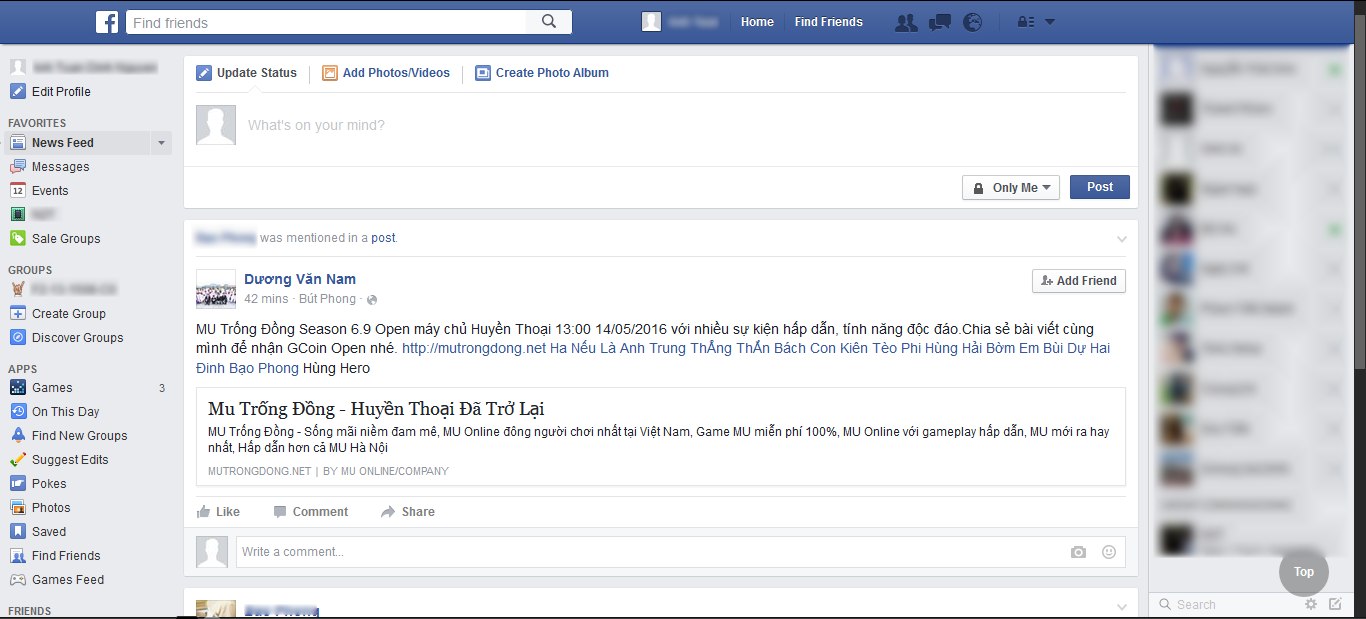Open Sale Groups in sidebar
The width and height of the screenshot is (1366, 619).
(x=66, y=239)
